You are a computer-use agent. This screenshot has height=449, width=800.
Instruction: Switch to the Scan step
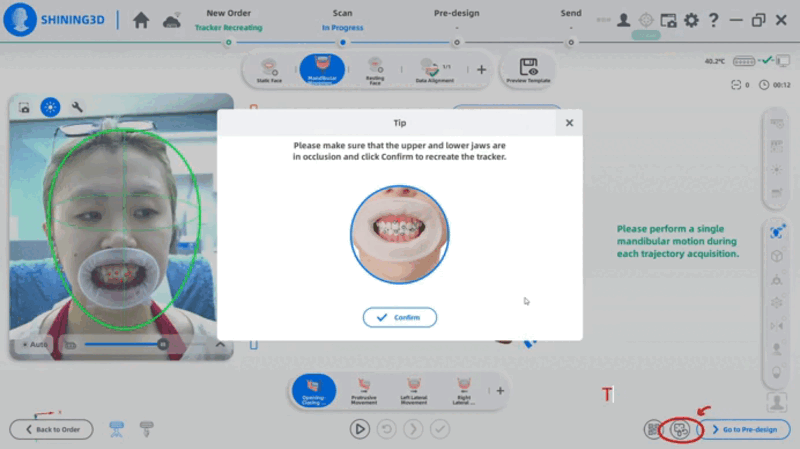coord(342,13)
